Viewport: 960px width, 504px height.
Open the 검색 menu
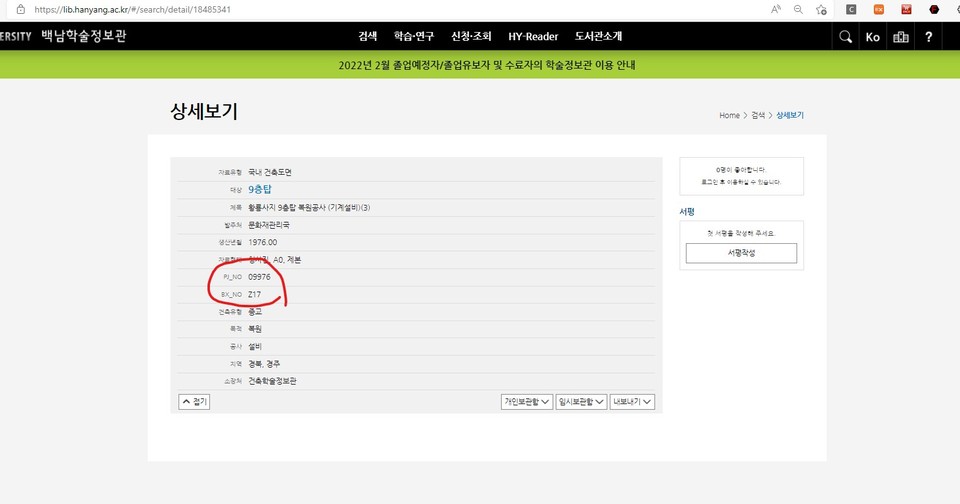[x=367, y=36]
